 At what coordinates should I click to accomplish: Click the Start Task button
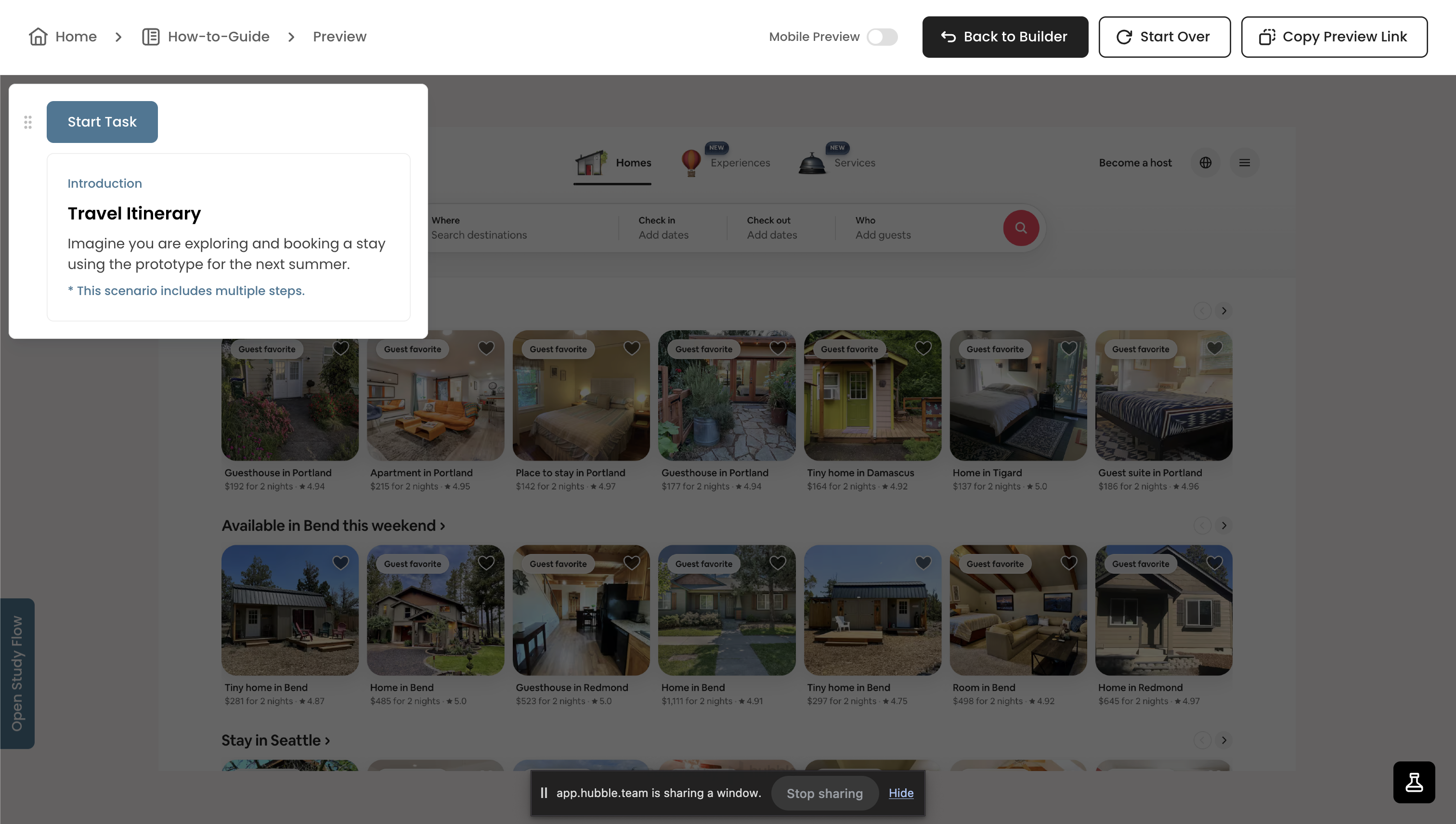point(102,122)
